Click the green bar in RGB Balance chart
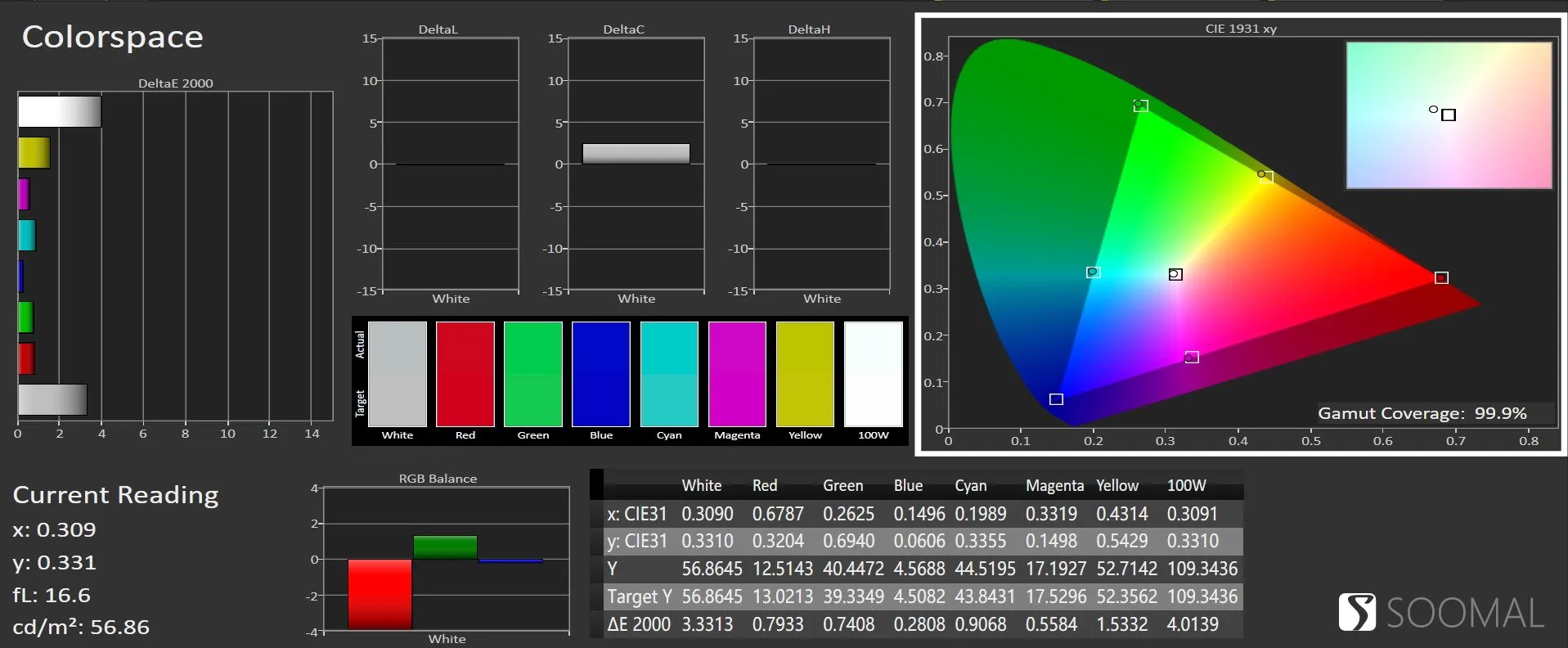The image size is (1568, 648). 445,547
